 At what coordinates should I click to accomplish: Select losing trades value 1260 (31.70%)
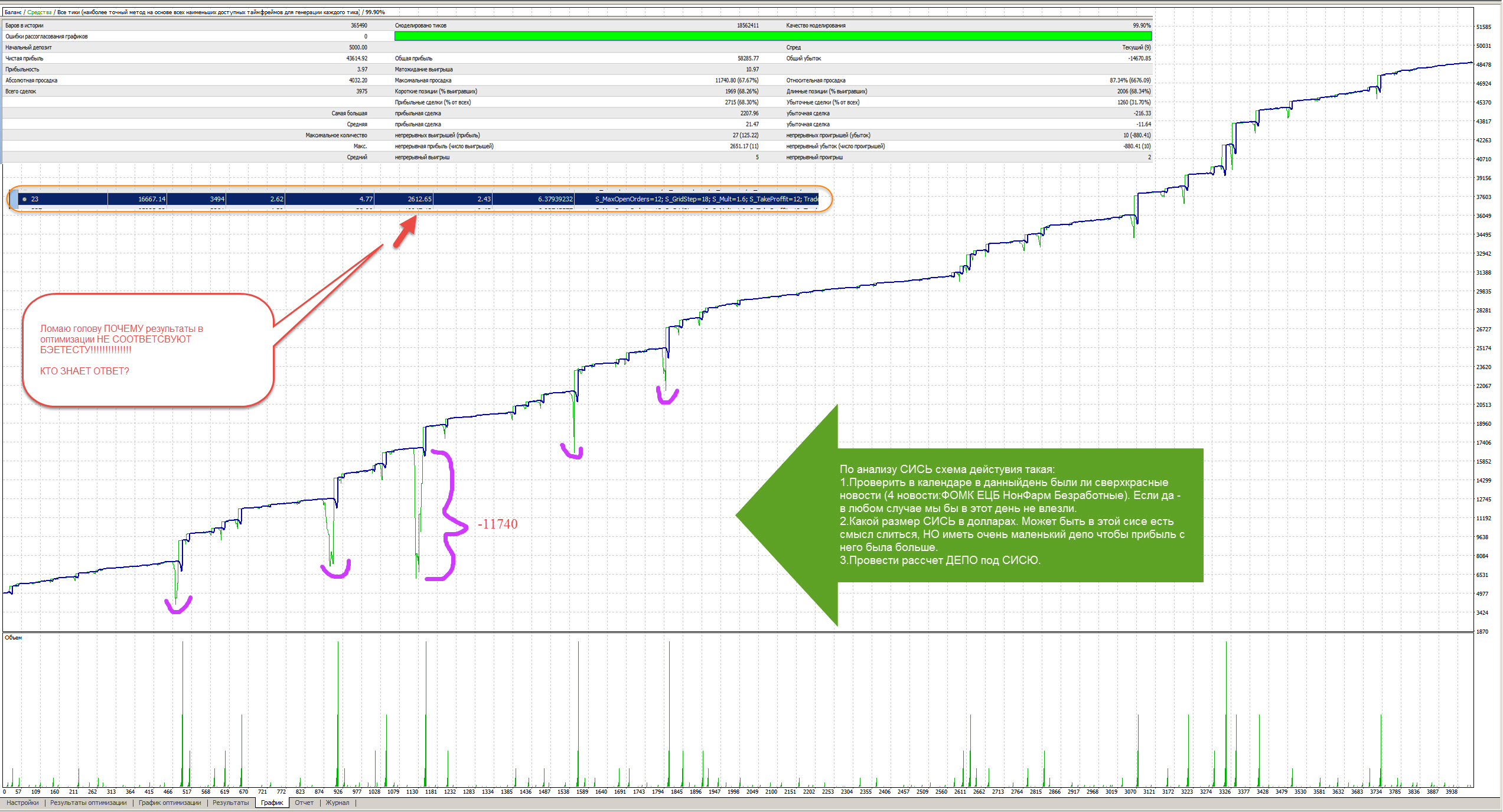point(1134,102)
